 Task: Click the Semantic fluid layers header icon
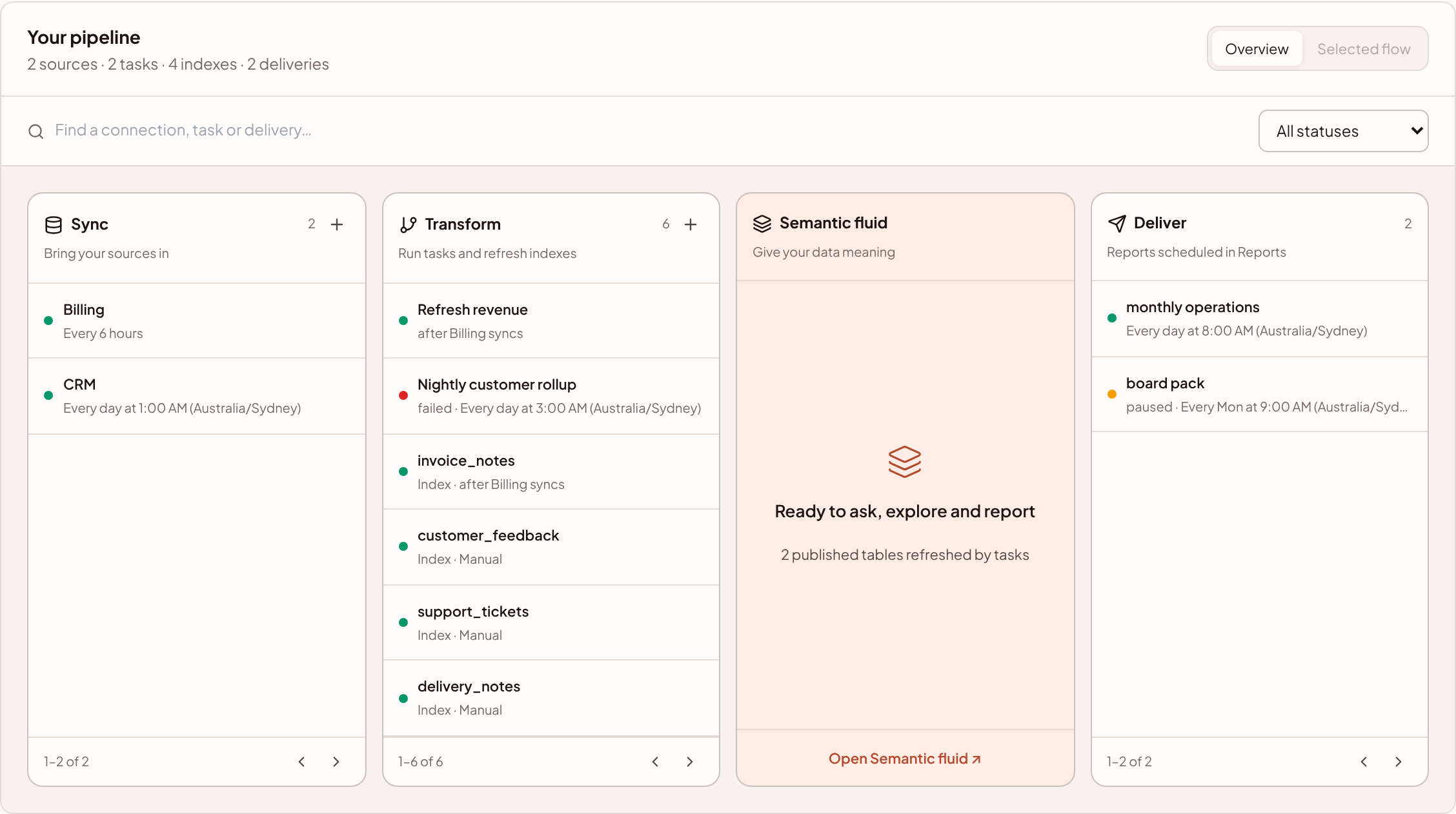click(762, 223)
